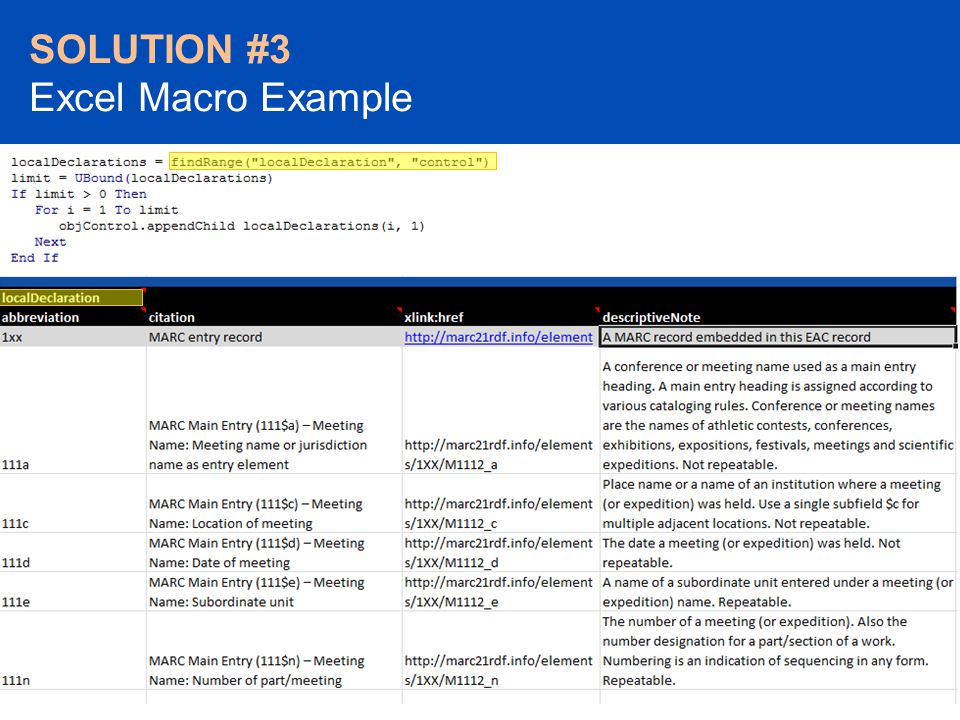Click the red comment marker on citation header
Image resolution: width=960 pixels, height=720 pixels.
tap(399, 310)
